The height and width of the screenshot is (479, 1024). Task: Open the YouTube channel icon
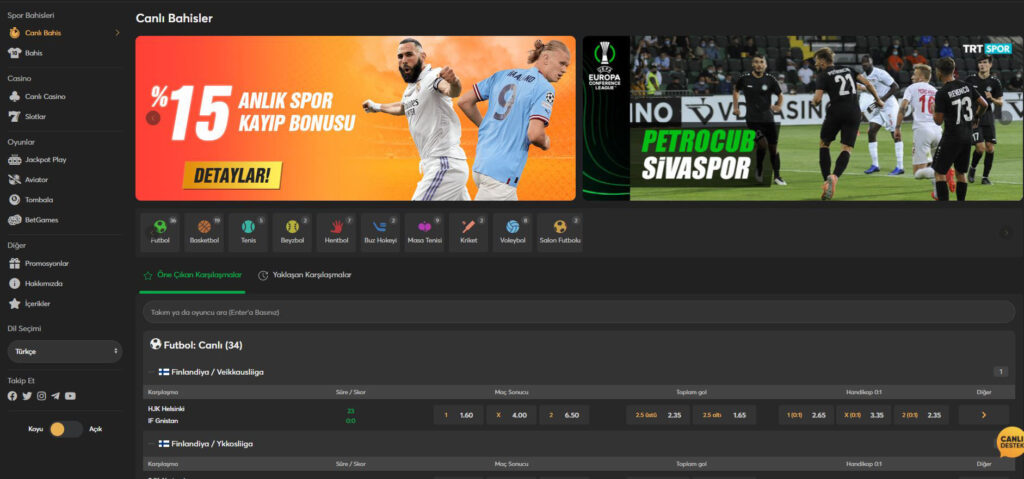click(71, 396)
